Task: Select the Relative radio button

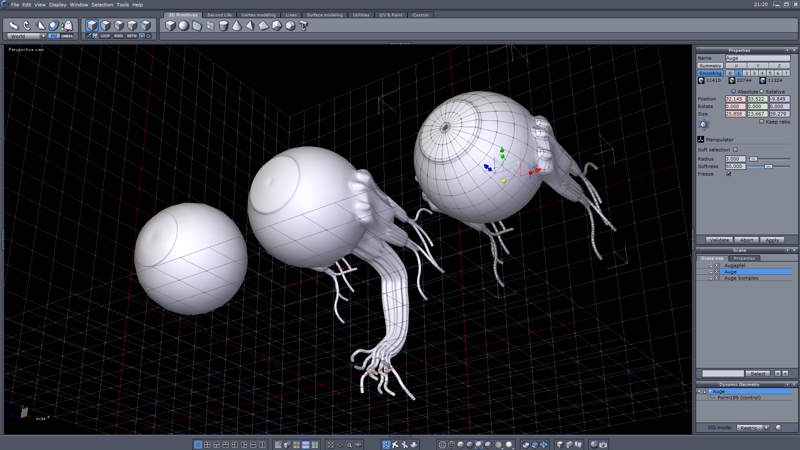Action: [x=759, y=91]
